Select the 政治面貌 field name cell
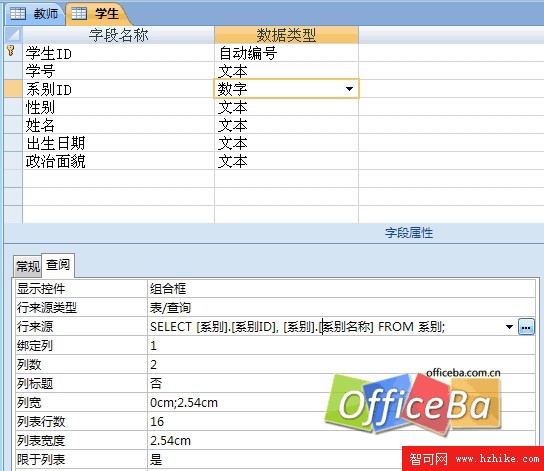The height and width of the screenshot is (471, 544). tap(118, 161)
